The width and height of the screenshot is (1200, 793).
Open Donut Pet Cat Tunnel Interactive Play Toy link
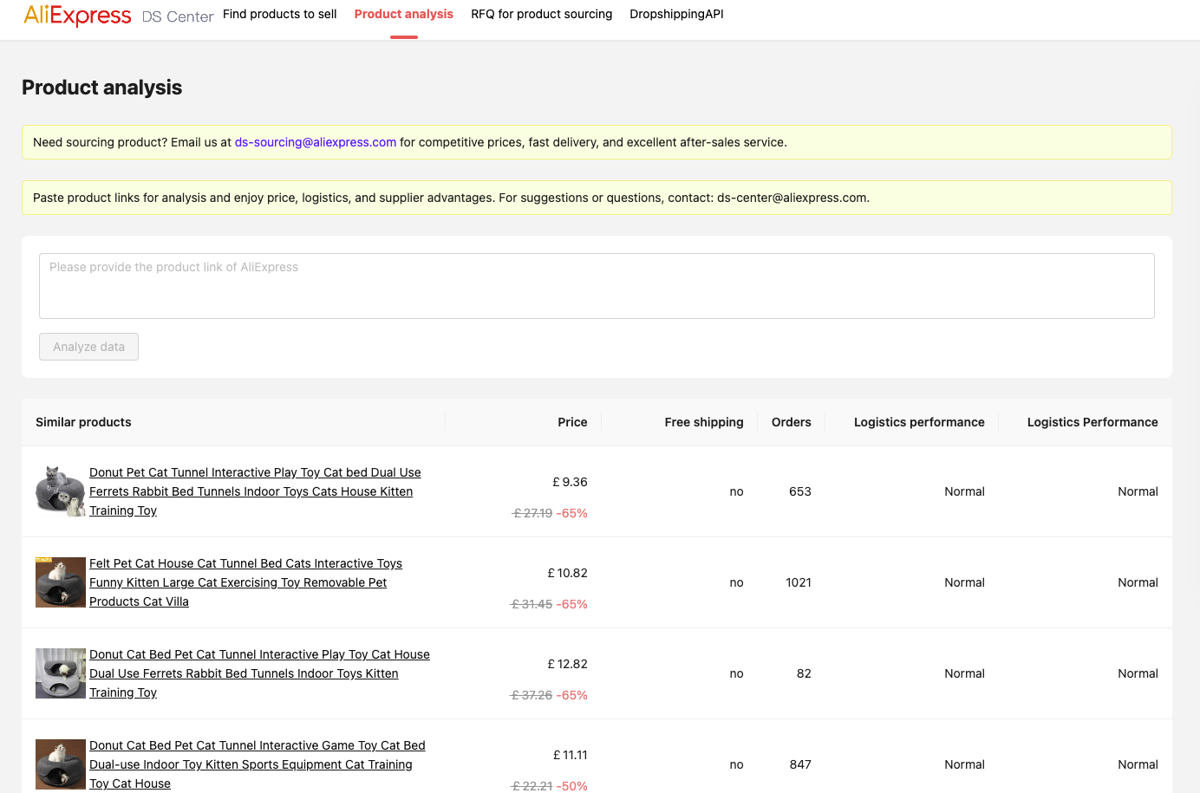pos(255,491)
